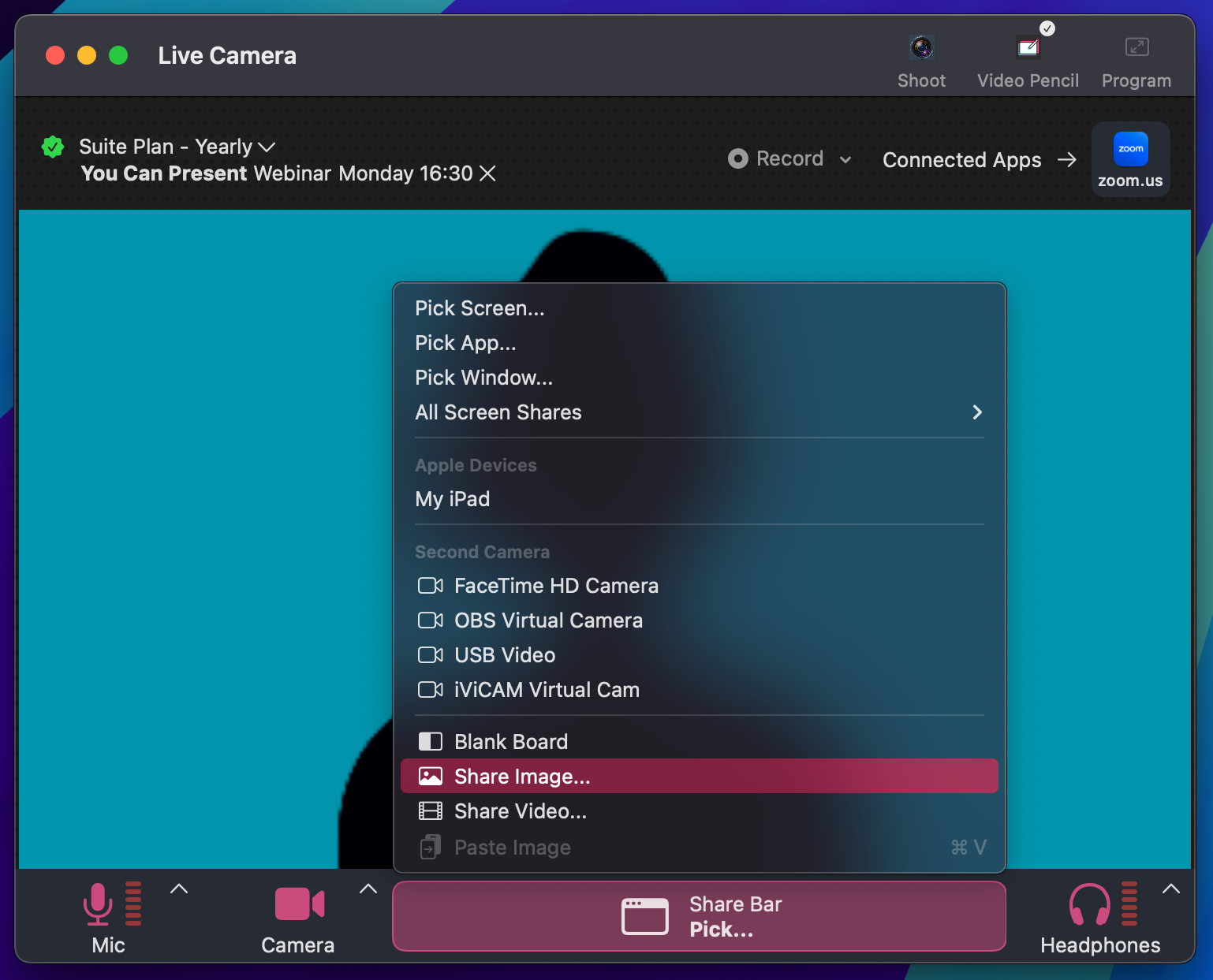
Task: Click the Record circle icon
Action: (x=737, y=159)
